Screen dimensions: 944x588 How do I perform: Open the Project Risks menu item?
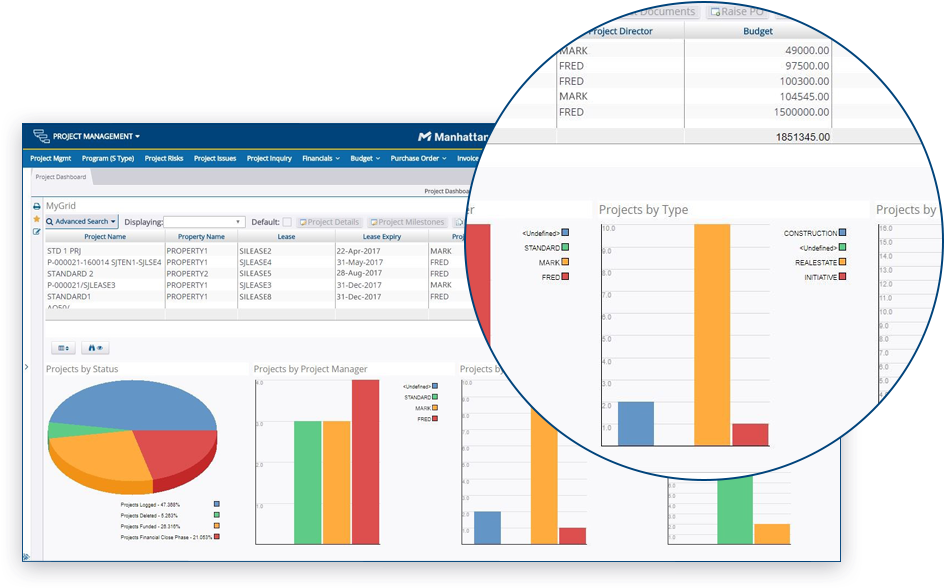[x=164, y=158]
